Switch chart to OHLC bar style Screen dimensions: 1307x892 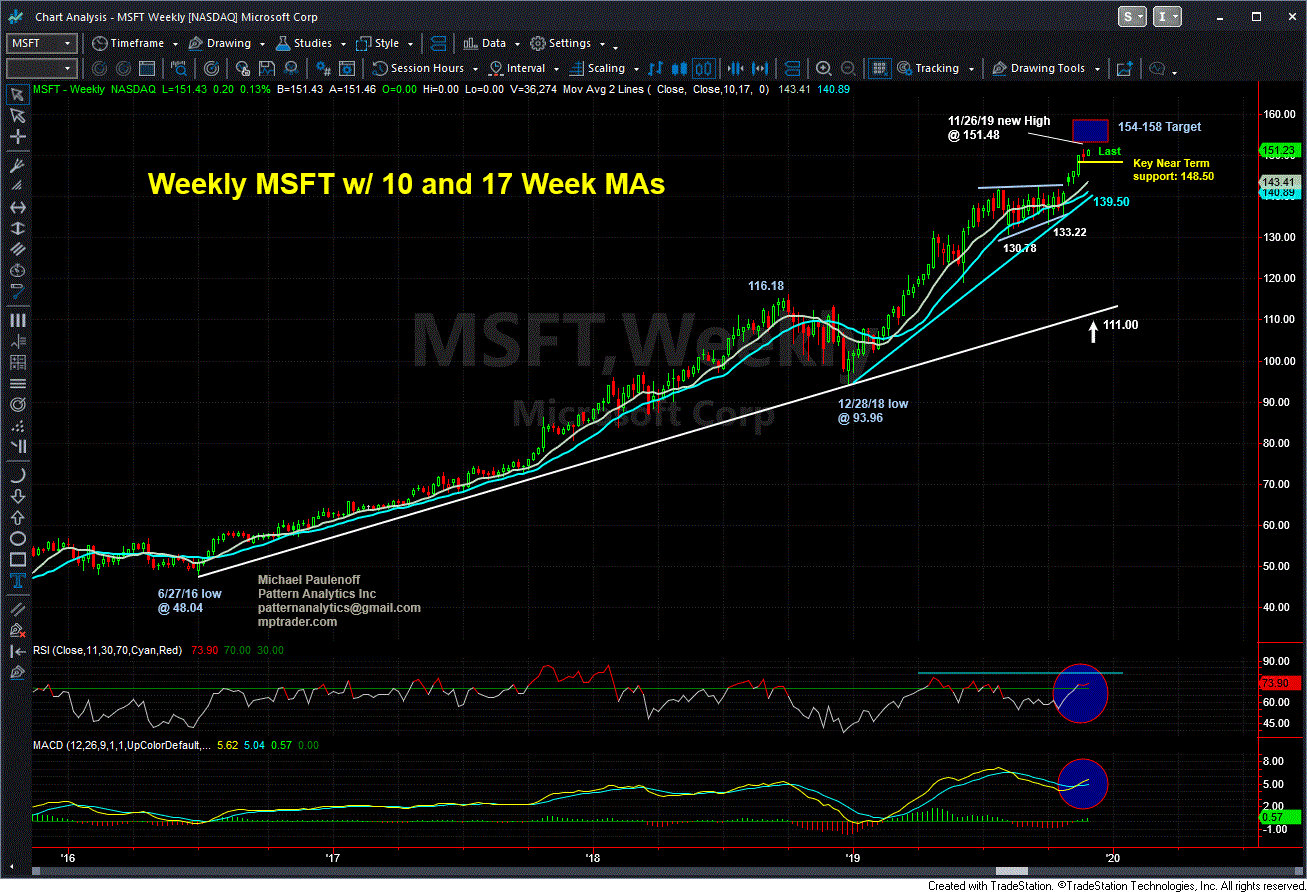click(656, 68)
